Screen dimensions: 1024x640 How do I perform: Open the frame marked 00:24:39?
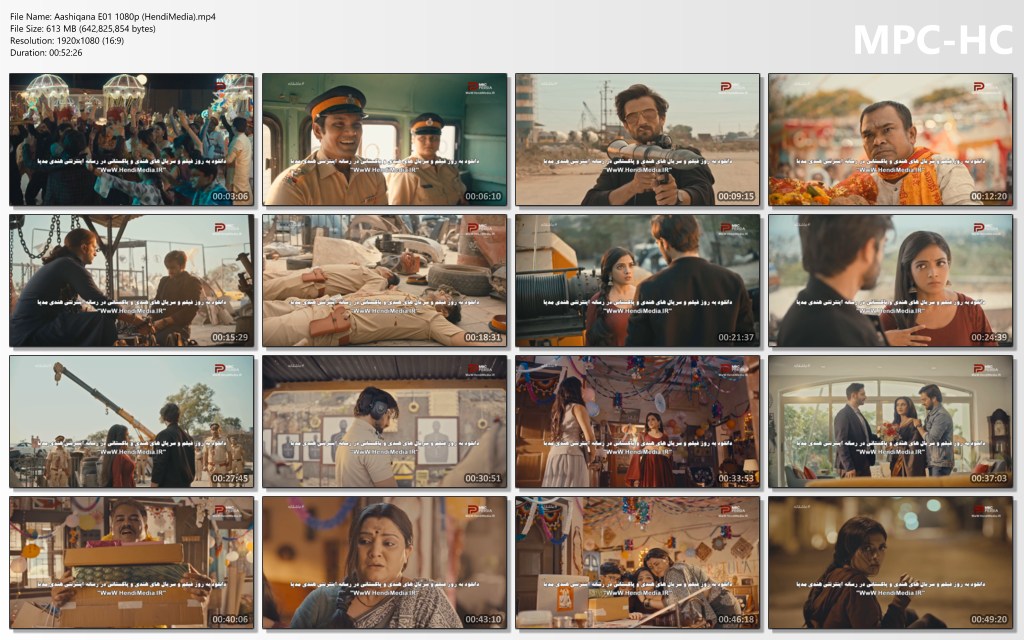(891, 281)
